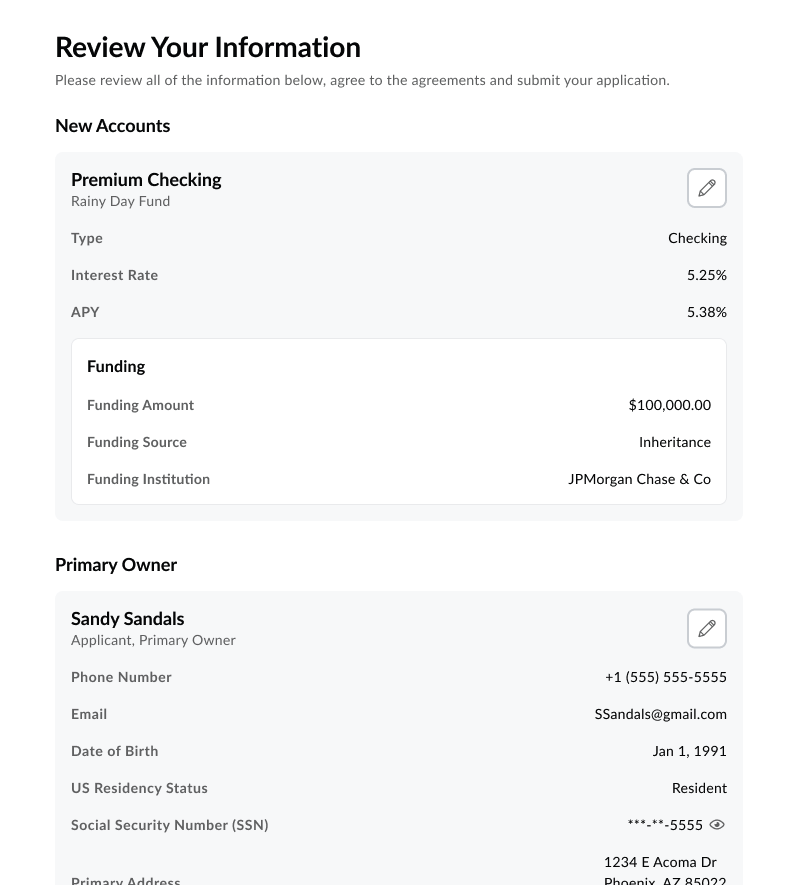
Task: Click the masked SSN ***-**-5555 text
Action: (x=665, y=825)
